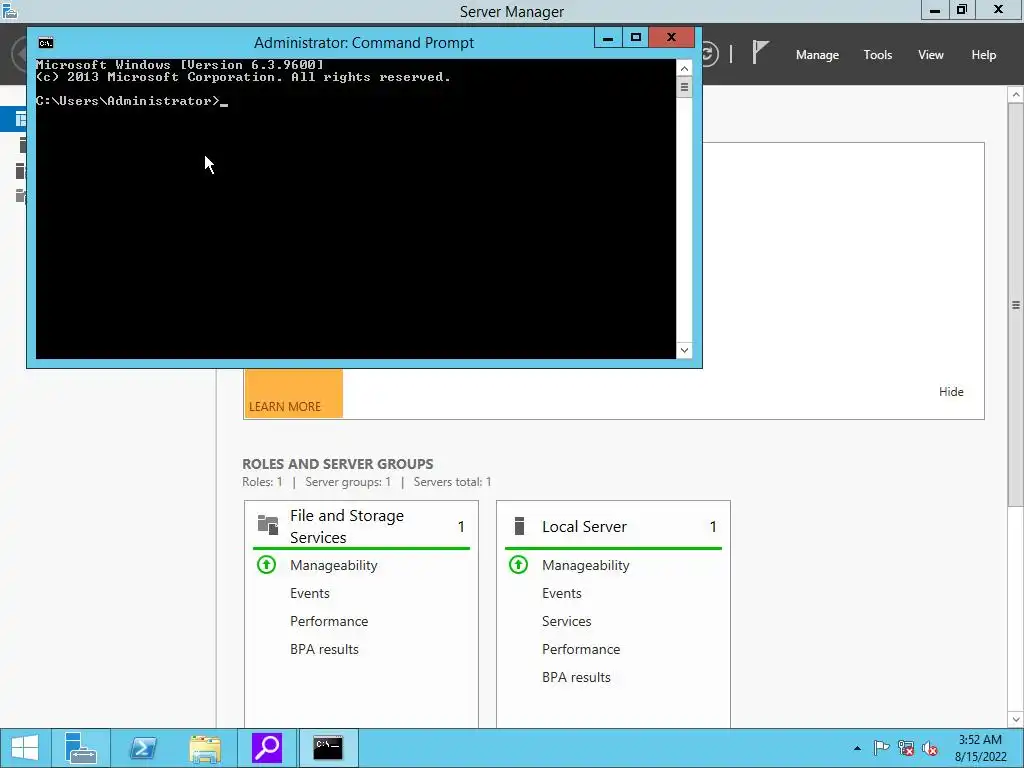Open BPA results under File and Storage Services
1024x768 pixels.
click(324, 650)
